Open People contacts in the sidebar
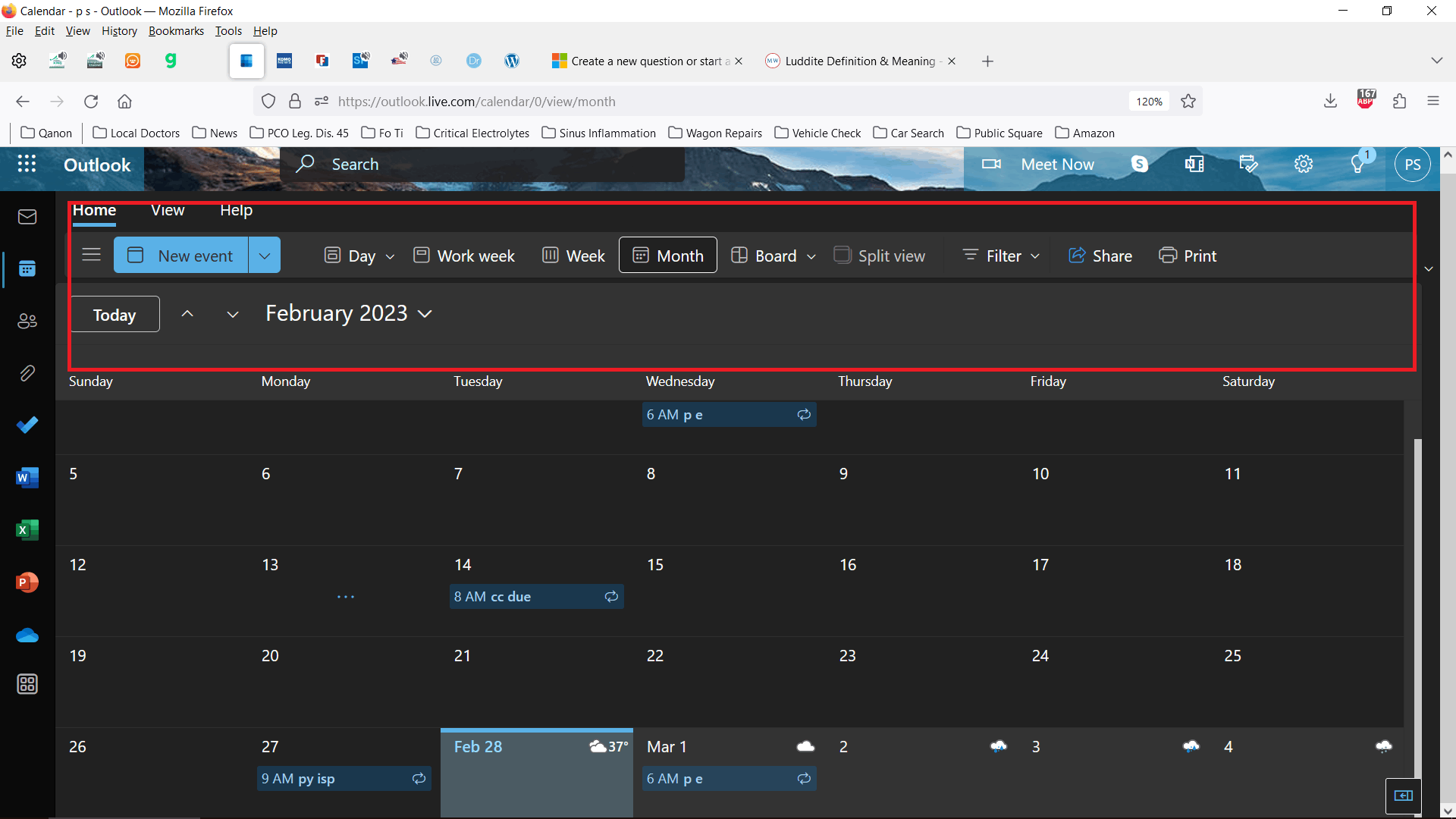The height and width of the screenshot is (819, 1456). tap(27, 321)
